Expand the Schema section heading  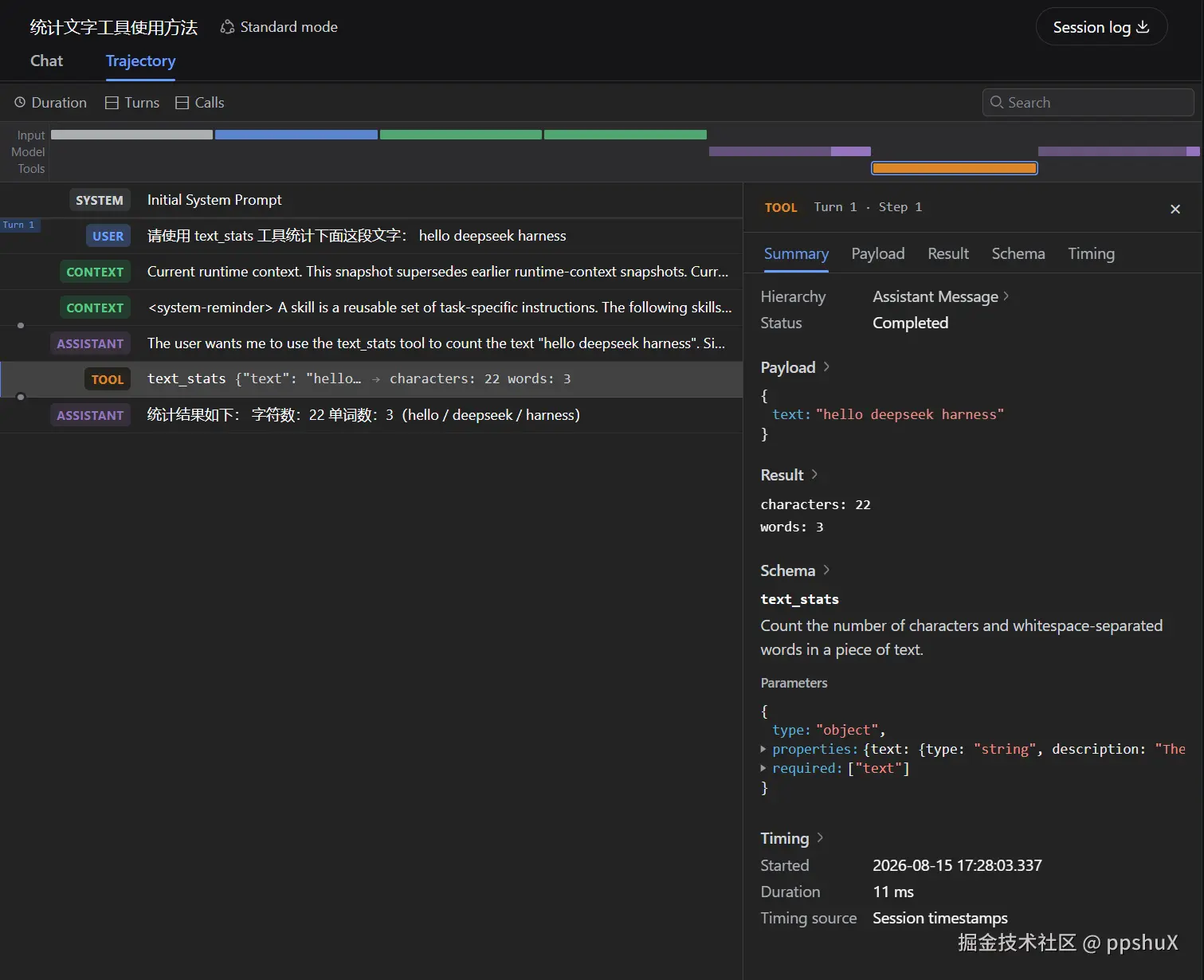pyautogui.click(x=795, y=570)
